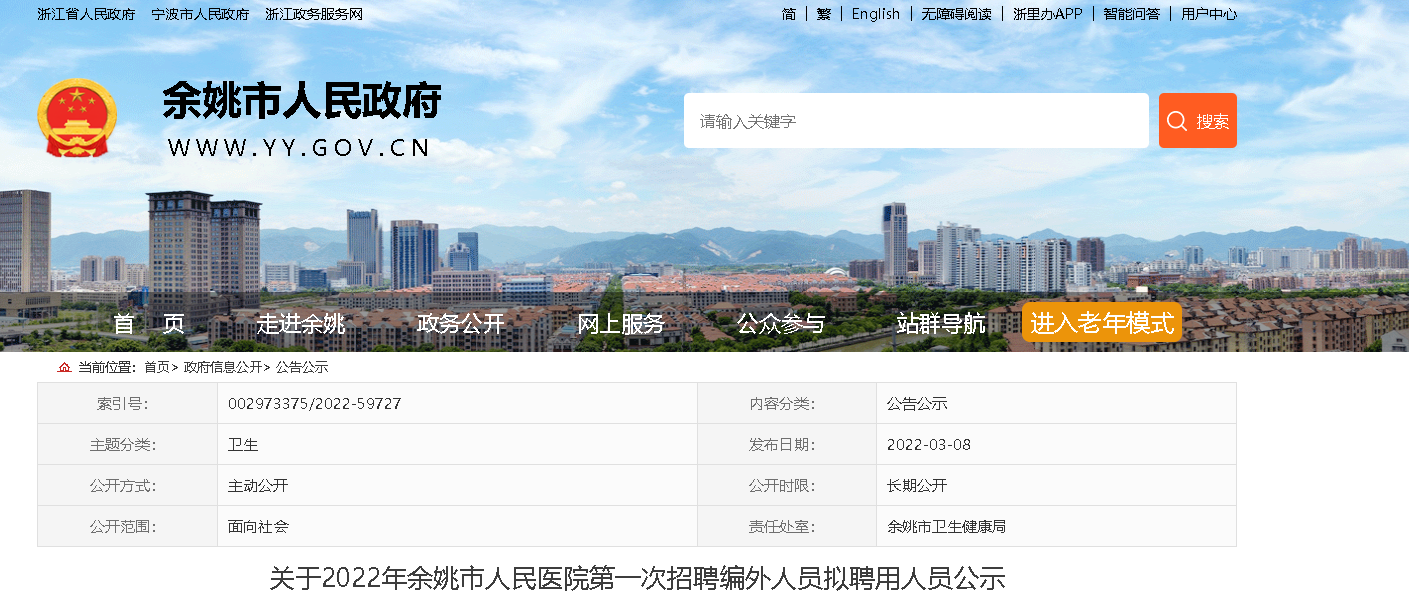Click the 责任处室 label cell
This screenshot has width=1409, height=599.
(787, 526)
